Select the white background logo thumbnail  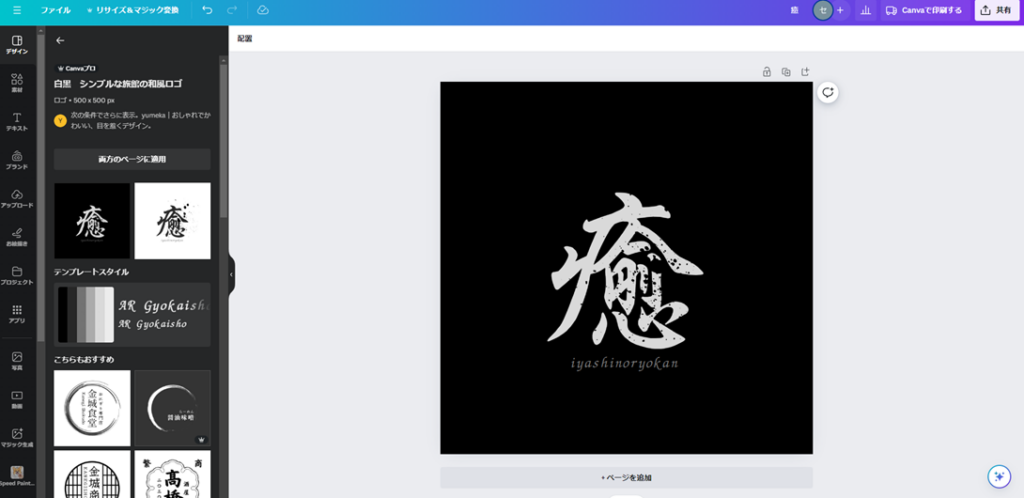[172, 220]
